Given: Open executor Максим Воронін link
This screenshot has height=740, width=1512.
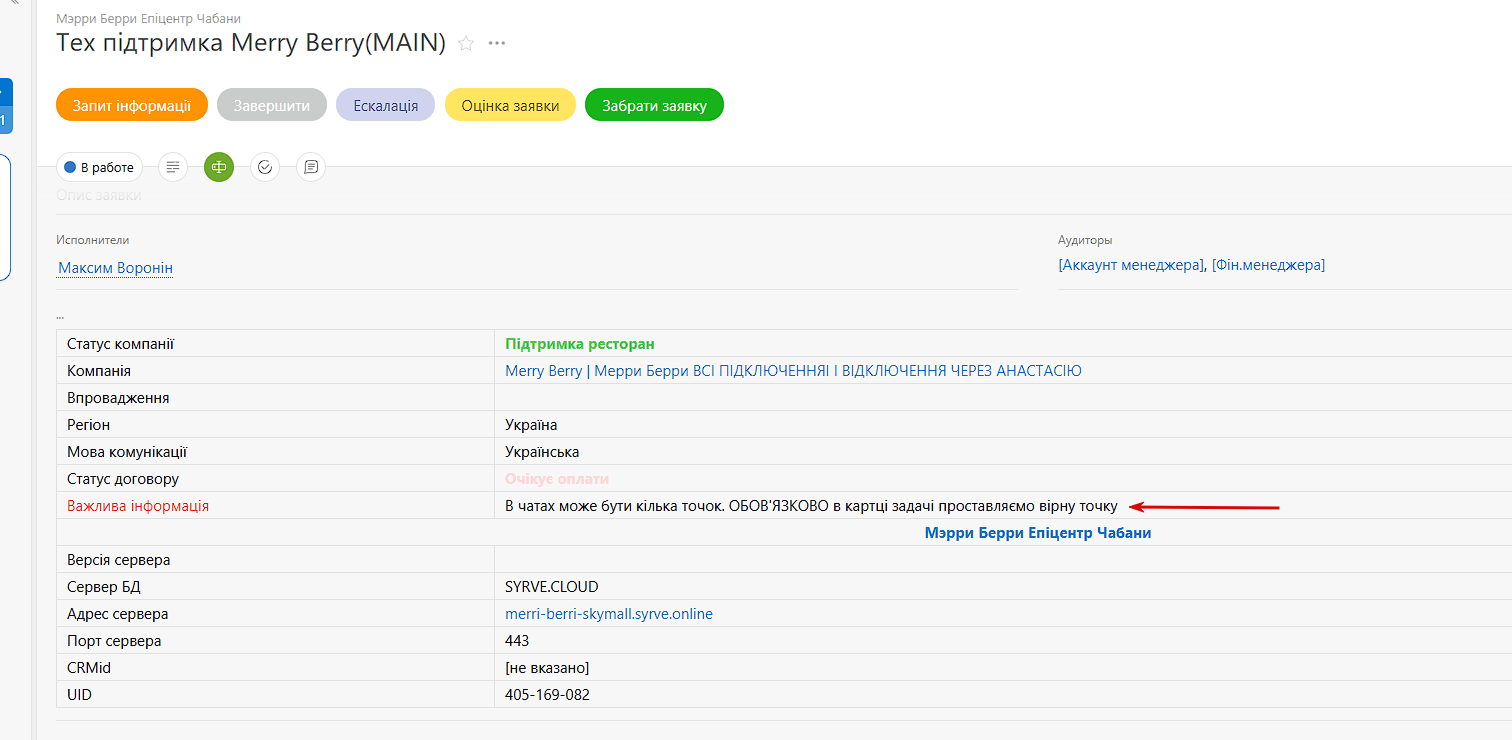Looking at the screenshot, I should (x=116, y=268).
